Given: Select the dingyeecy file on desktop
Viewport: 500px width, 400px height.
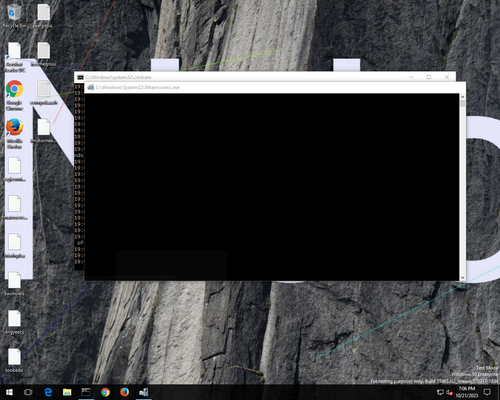Looking at the screenshot, I should point(14,323).
